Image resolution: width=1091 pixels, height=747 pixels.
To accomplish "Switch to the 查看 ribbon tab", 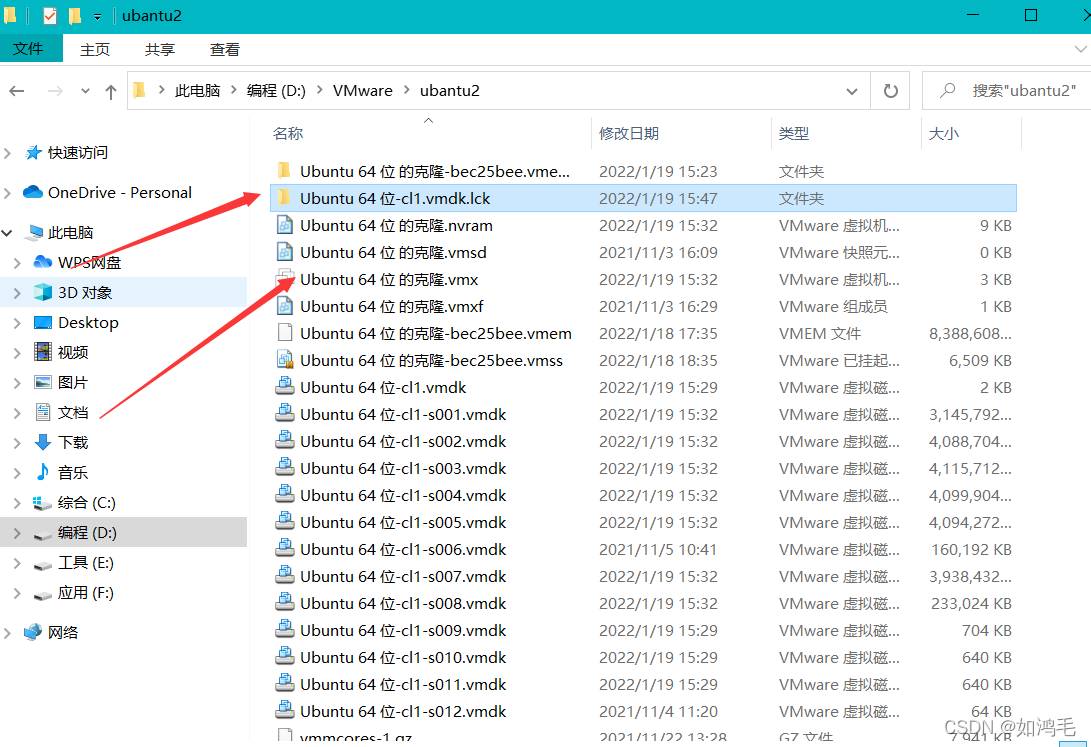I will click(x=225, y=49).
